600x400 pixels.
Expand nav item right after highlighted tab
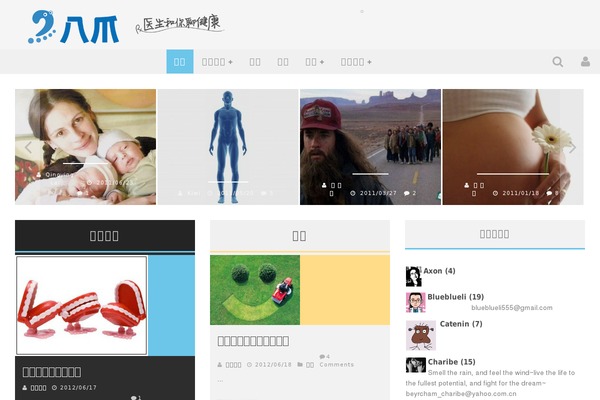tap(217, 62)
